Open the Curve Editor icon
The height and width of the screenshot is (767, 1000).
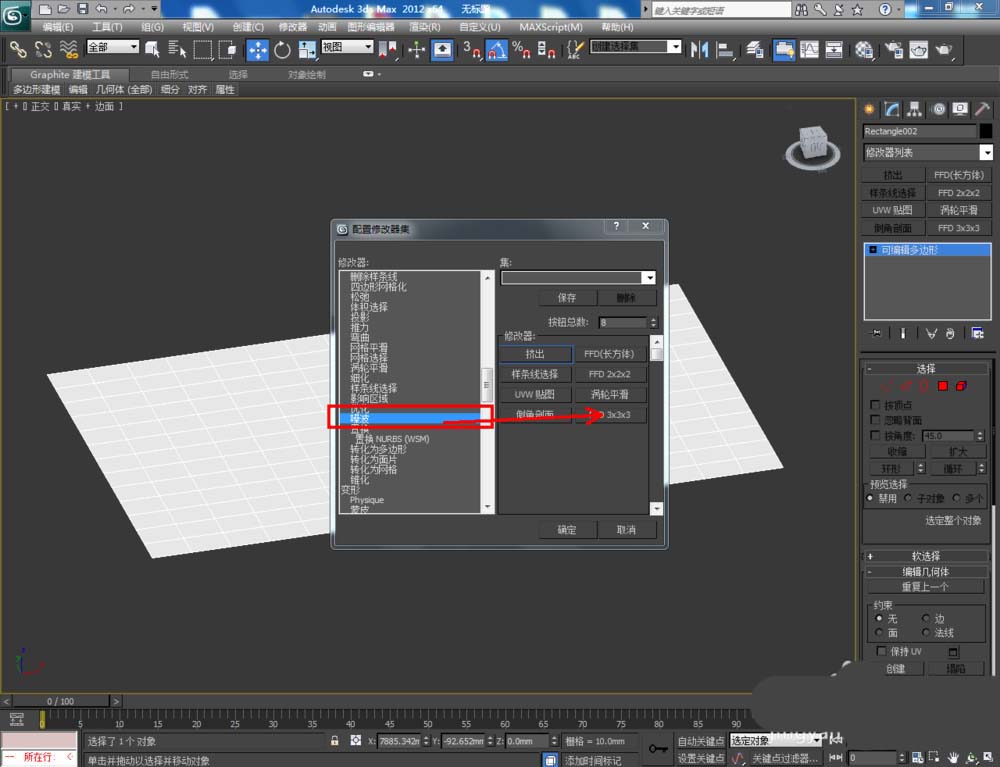[x=809, y=50]
